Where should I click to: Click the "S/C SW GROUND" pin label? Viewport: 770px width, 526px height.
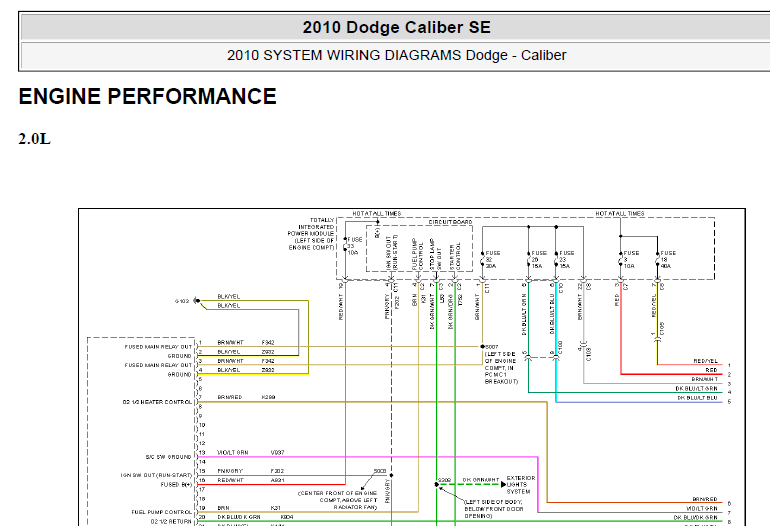[x=168, y=457]
